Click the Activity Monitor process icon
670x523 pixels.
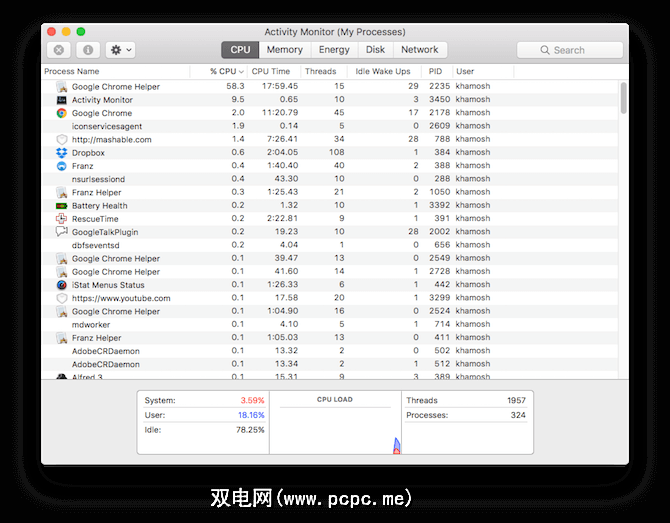coord(62,100)
